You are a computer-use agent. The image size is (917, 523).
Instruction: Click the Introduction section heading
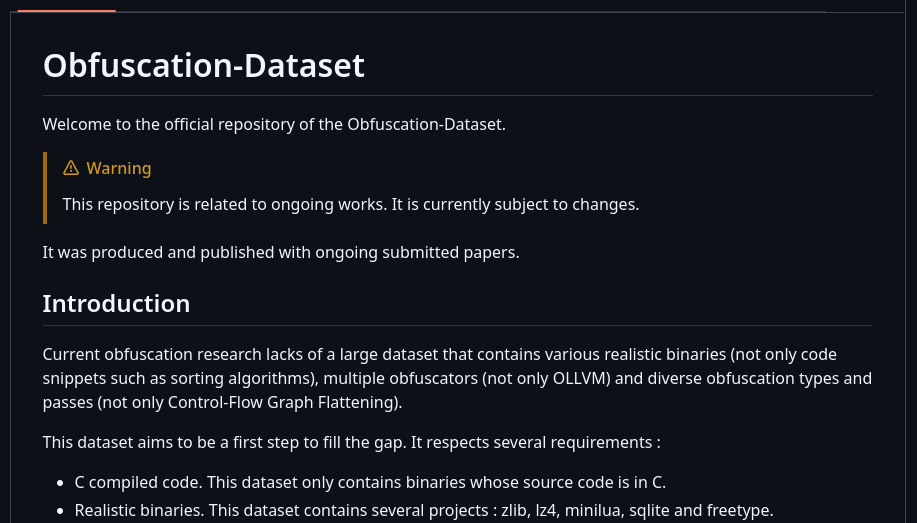pos(116,304)
